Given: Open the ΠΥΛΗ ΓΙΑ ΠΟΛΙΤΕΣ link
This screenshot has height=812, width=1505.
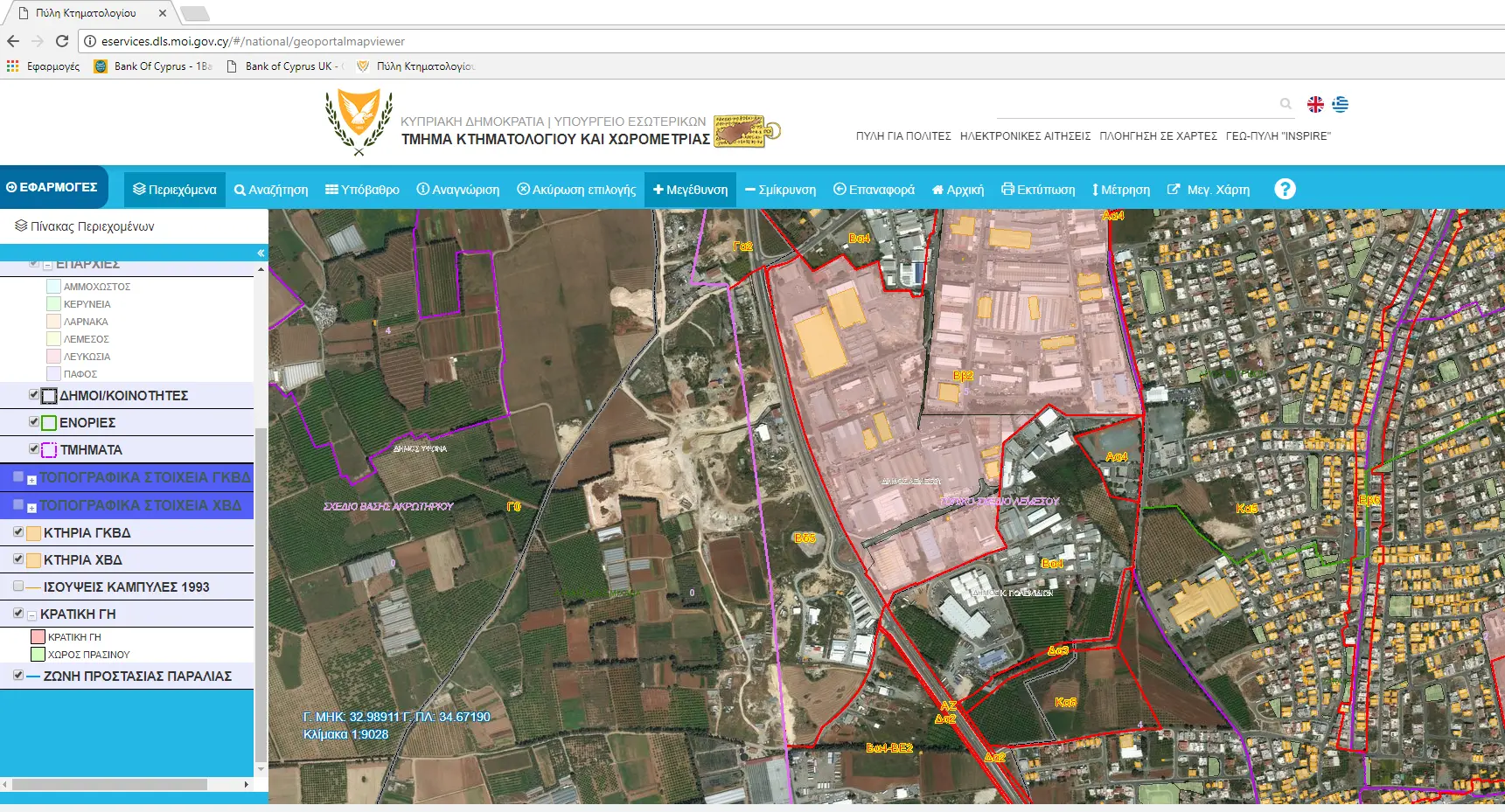Looking at the screenshot, I should [902, 136].
